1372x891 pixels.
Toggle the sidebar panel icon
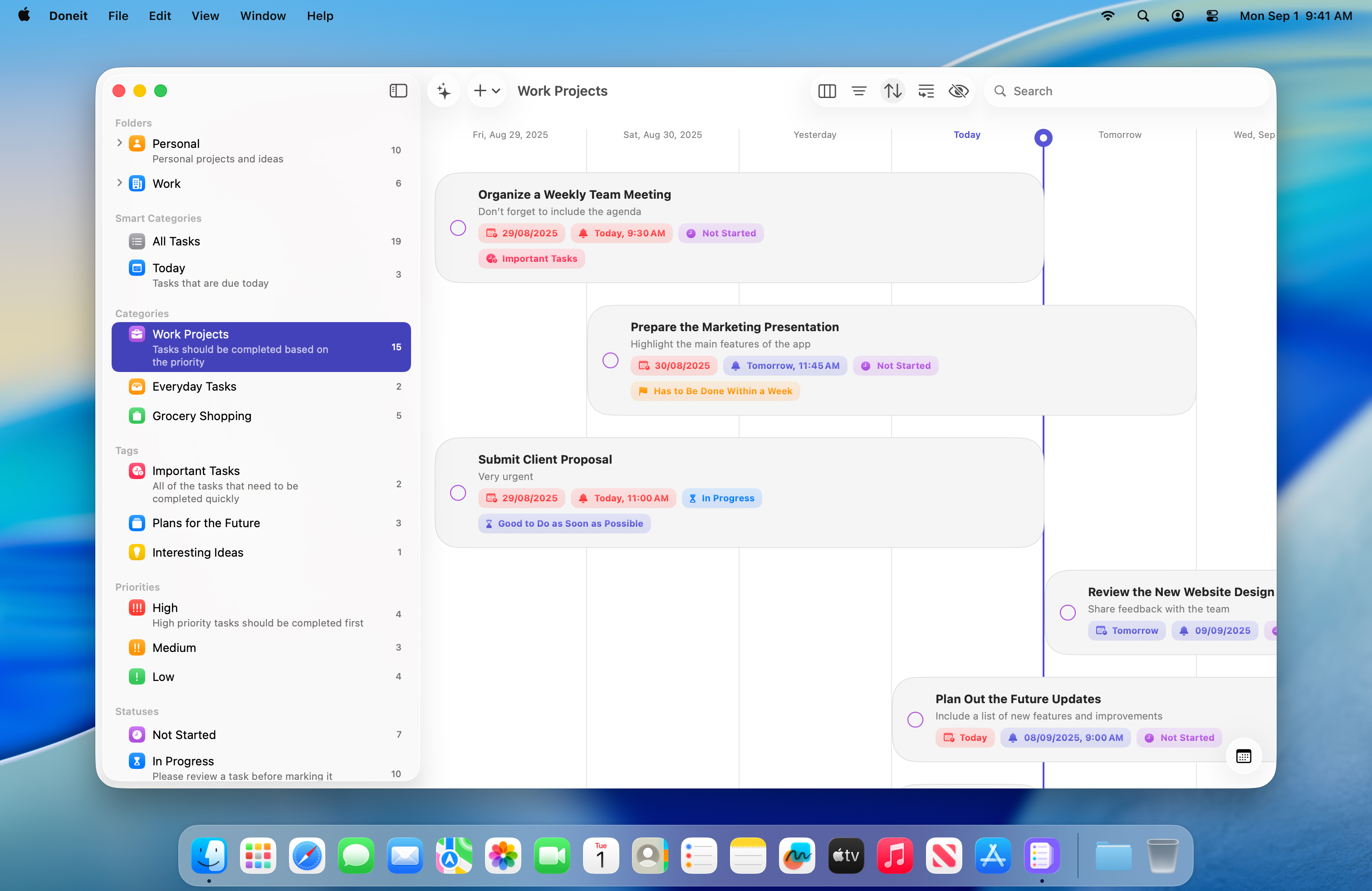[x=398, y=91]
